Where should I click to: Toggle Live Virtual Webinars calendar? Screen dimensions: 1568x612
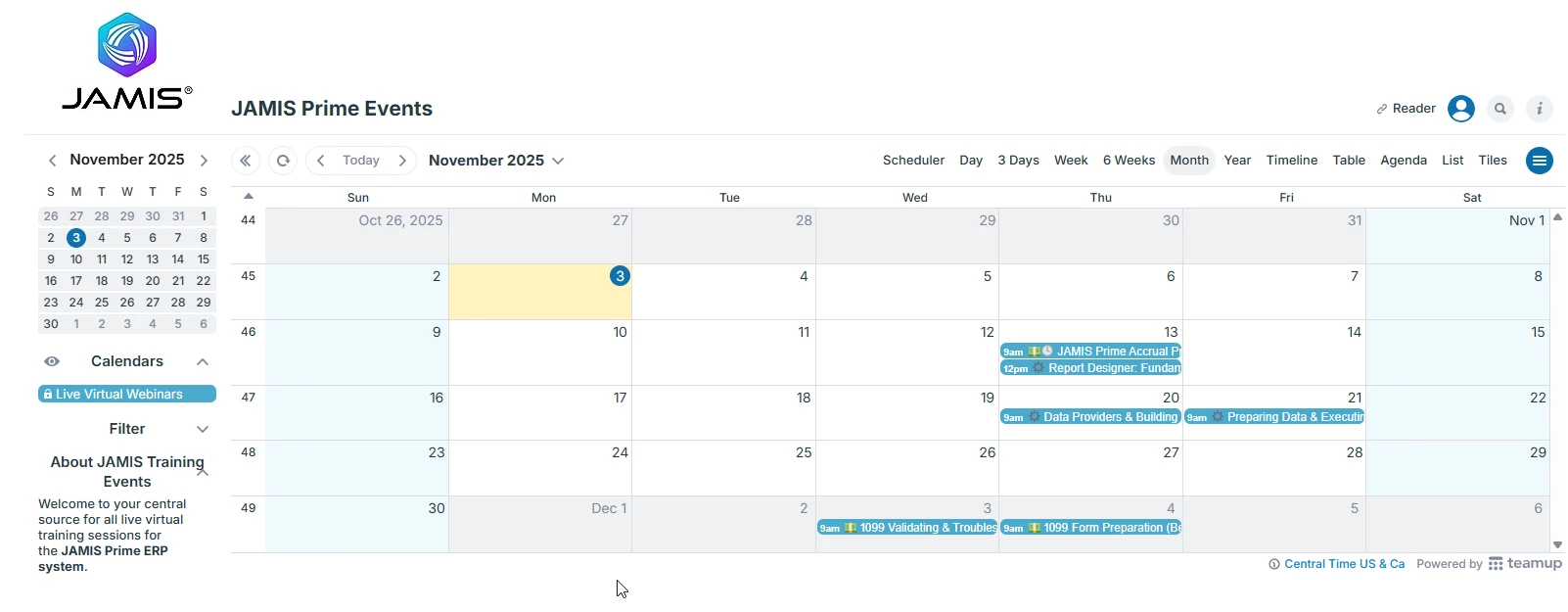(127, 394)
